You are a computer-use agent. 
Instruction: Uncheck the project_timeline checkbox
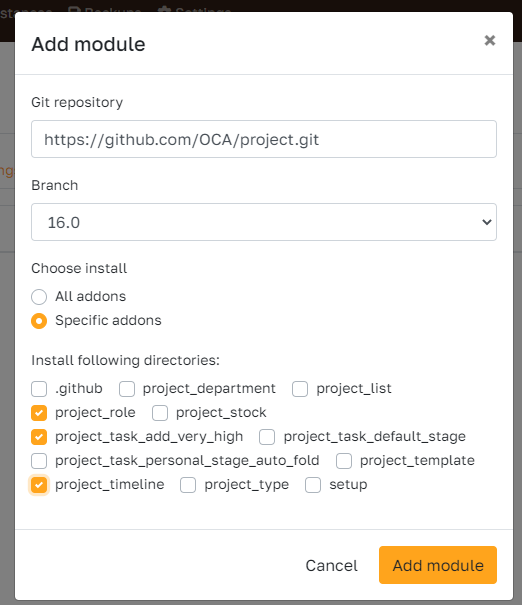tap(39, 485)
